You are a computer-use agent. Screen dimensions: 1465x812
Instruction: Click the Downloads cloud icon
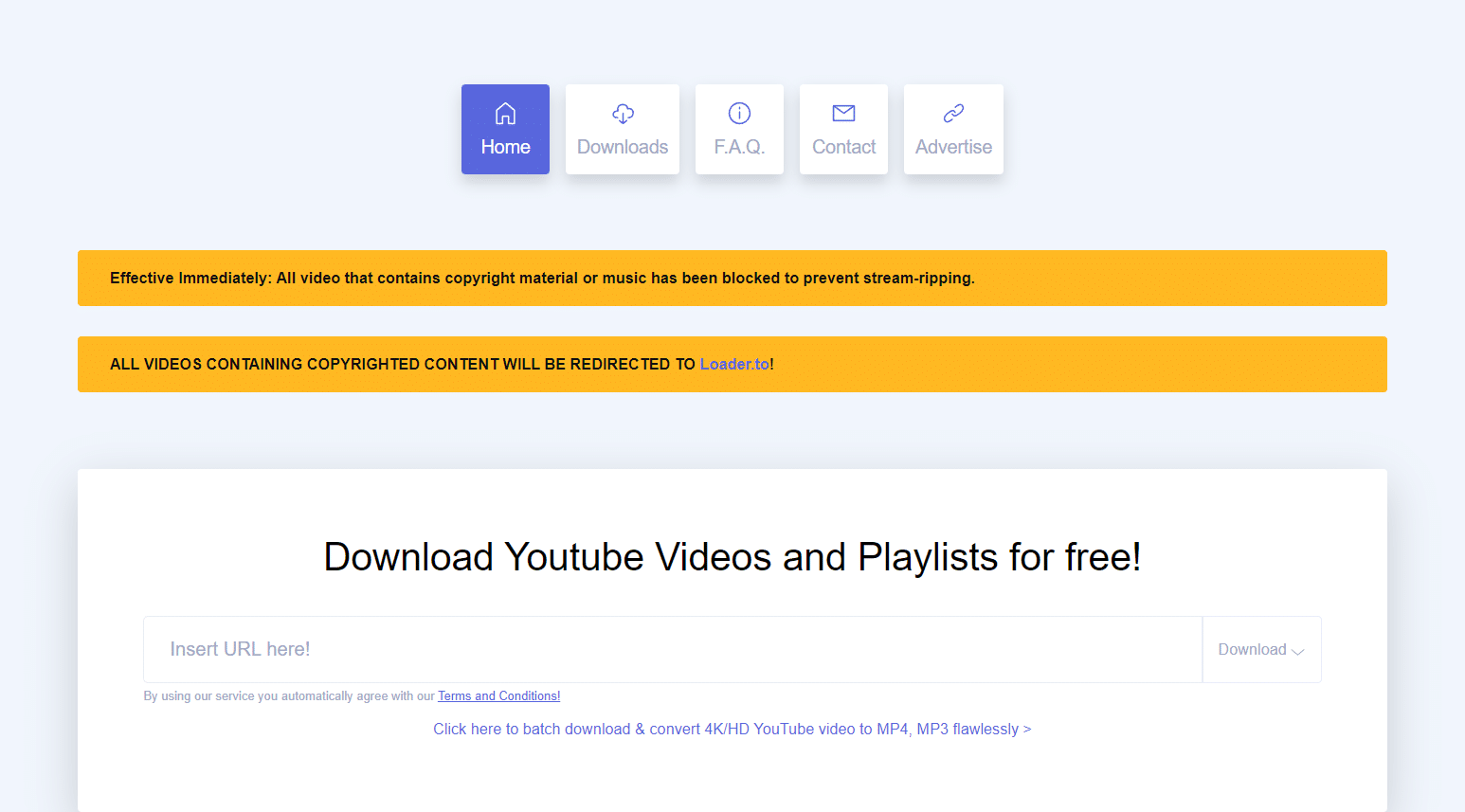click(623, 114)
